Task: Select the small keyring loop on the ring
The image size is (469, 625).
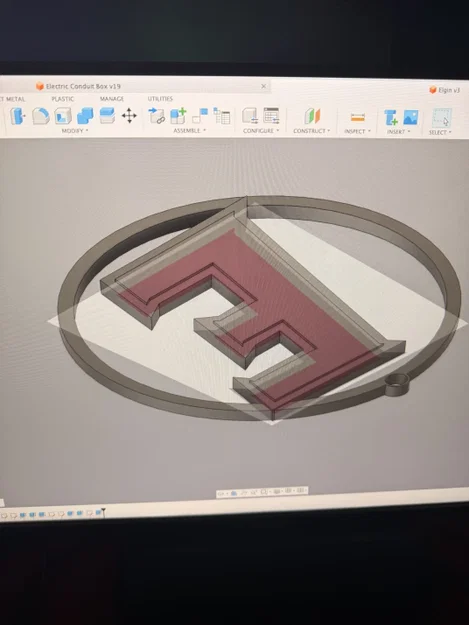Action: click(x=397, y=384)
